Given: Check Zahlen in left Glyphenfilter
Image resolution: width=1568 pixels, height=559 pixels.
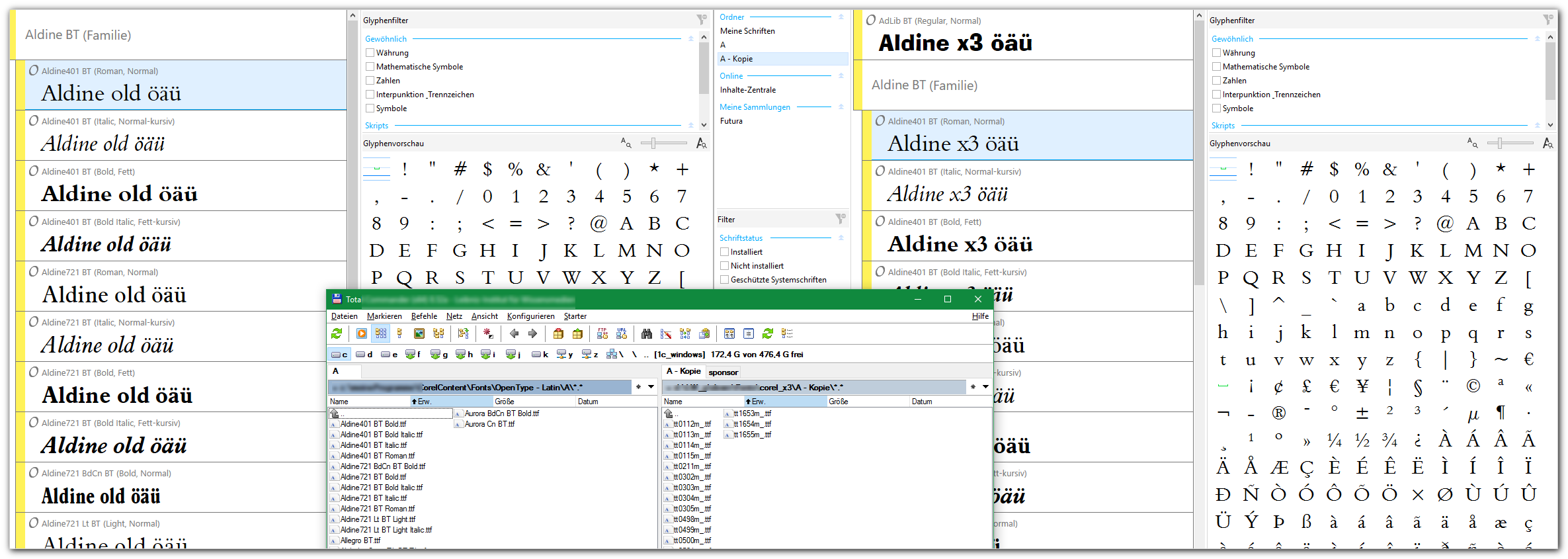Looking at the screenshot, I should (x=370, y=81).
